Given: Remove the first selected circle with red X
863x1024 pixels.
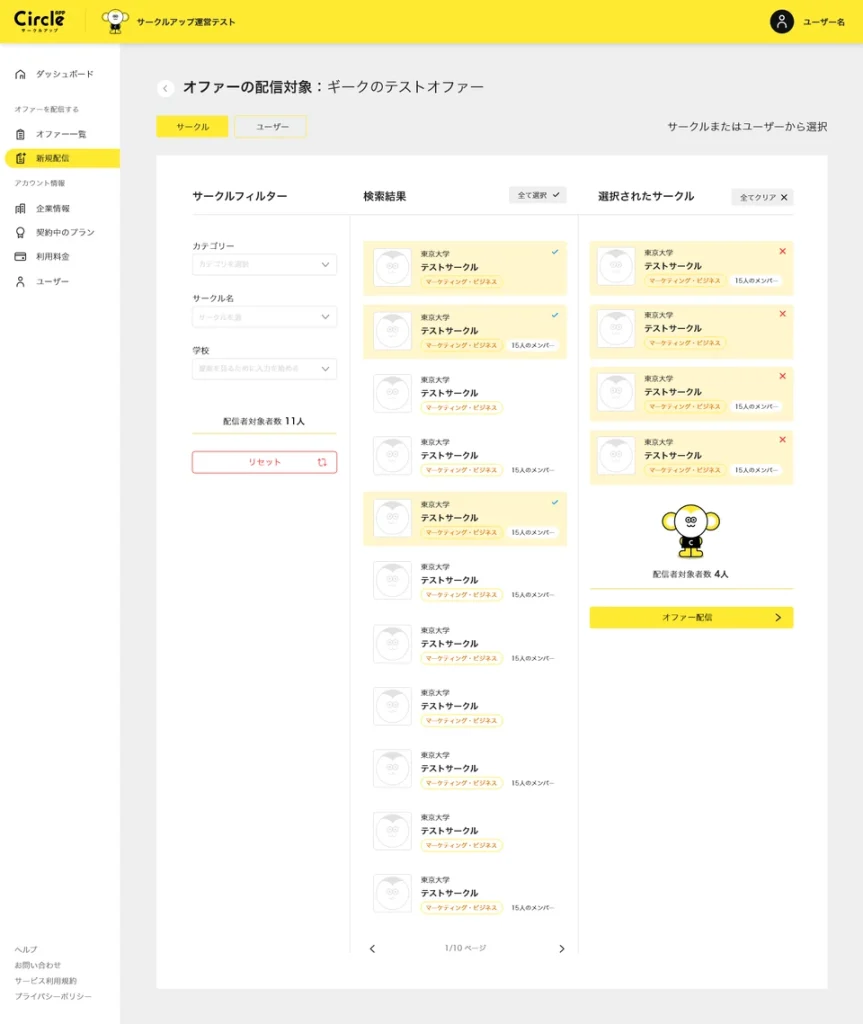Looking at the screenshot, I should coord(782,251).
